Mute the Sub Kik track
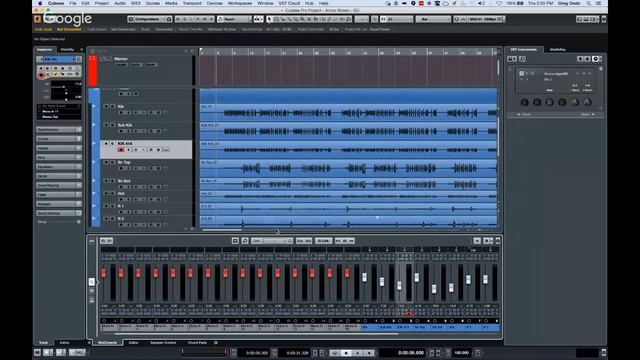 coord(106,125)
